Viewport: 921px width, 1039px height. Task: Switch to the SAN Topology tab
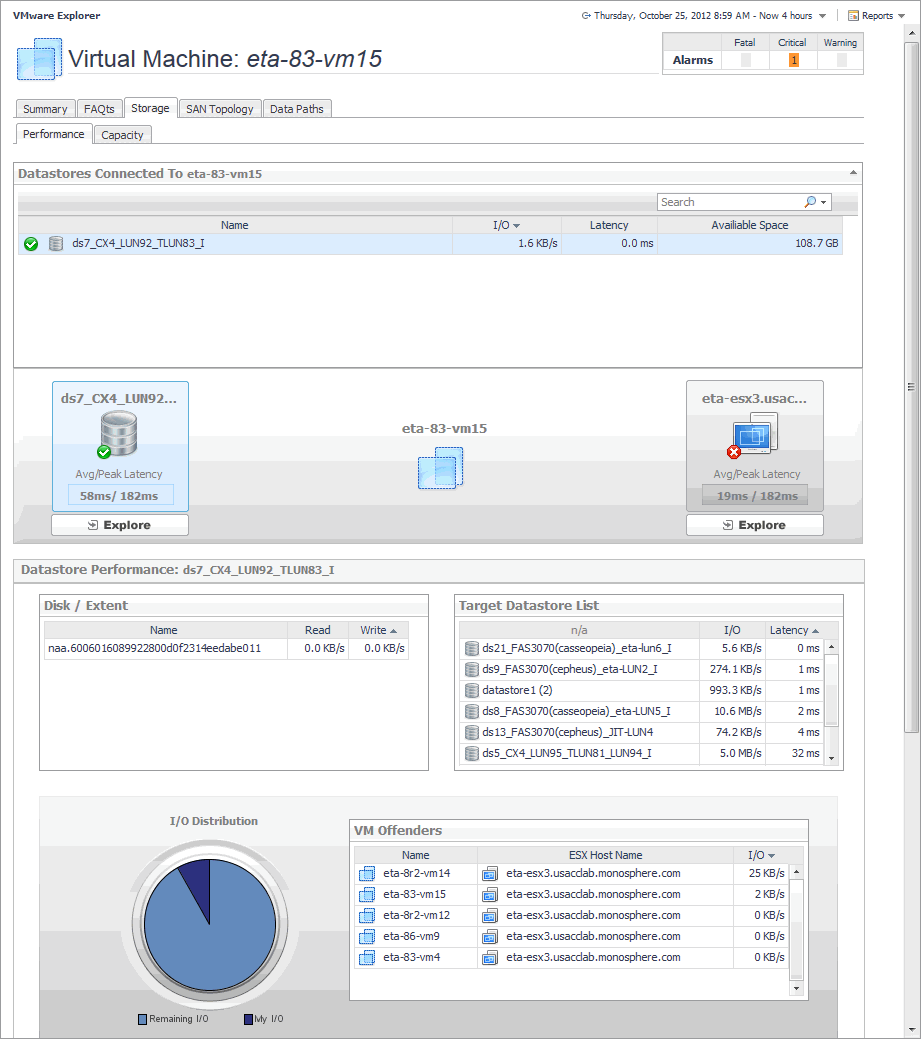tap(220, 109)
